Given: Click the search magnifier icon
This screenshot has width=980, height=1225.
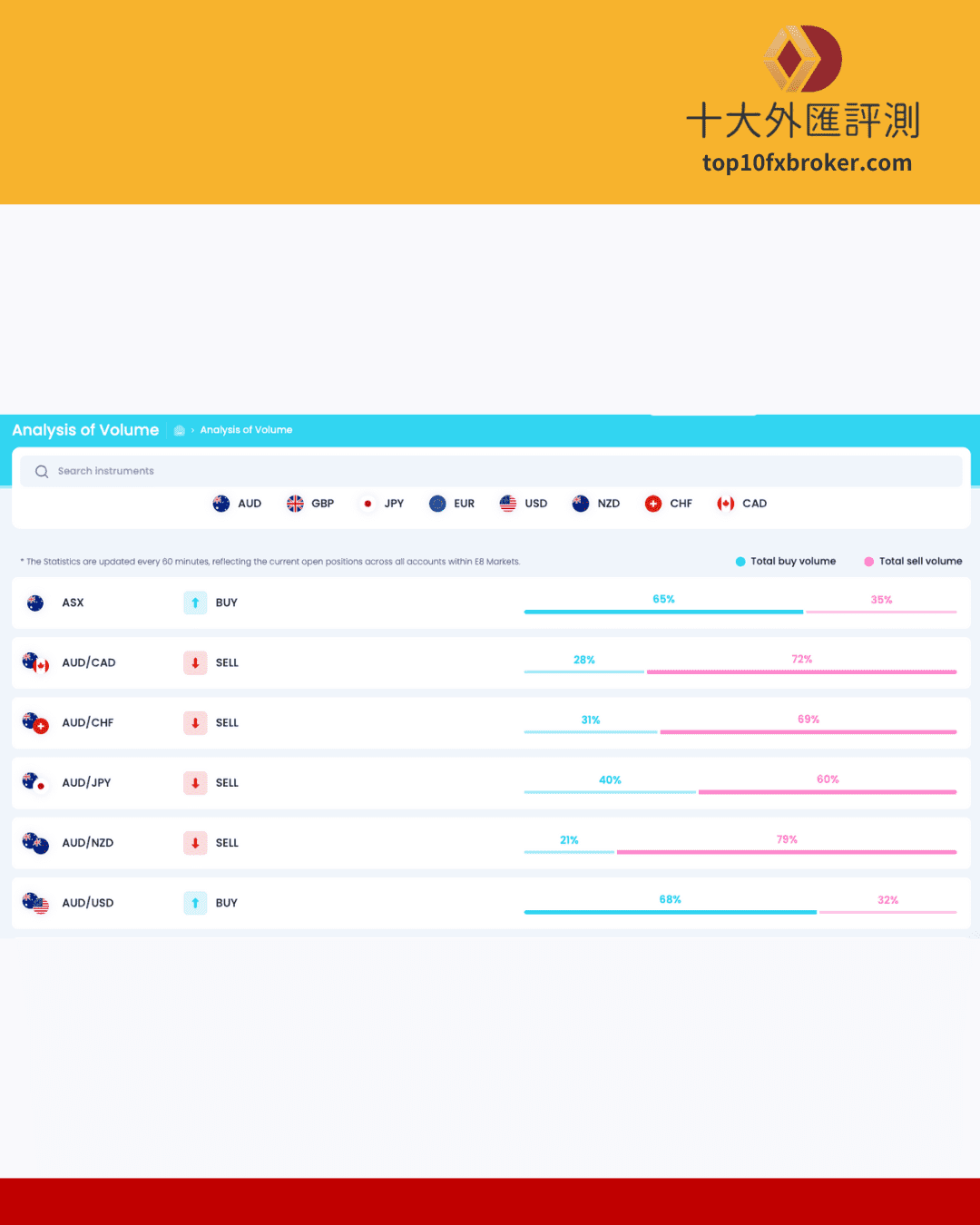Looking at the screenshot, I should [42, 472].
